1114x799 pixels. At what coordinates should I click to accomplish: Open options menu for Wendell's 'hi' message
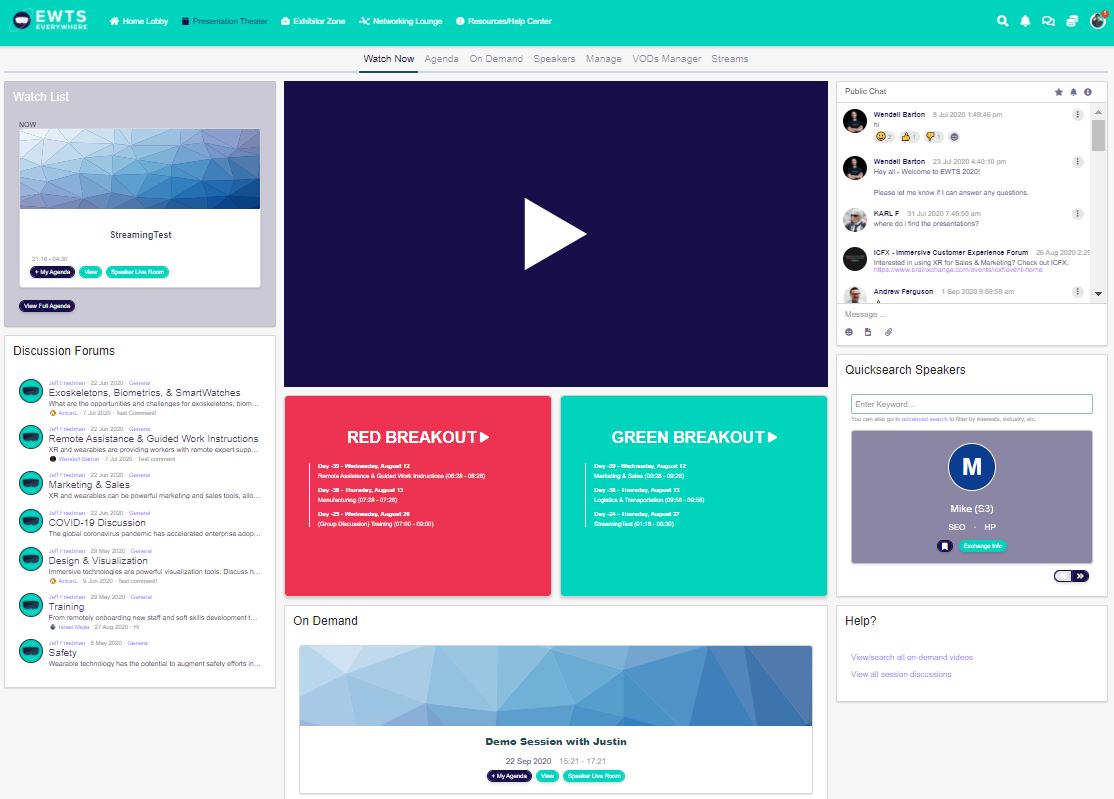1077,114
